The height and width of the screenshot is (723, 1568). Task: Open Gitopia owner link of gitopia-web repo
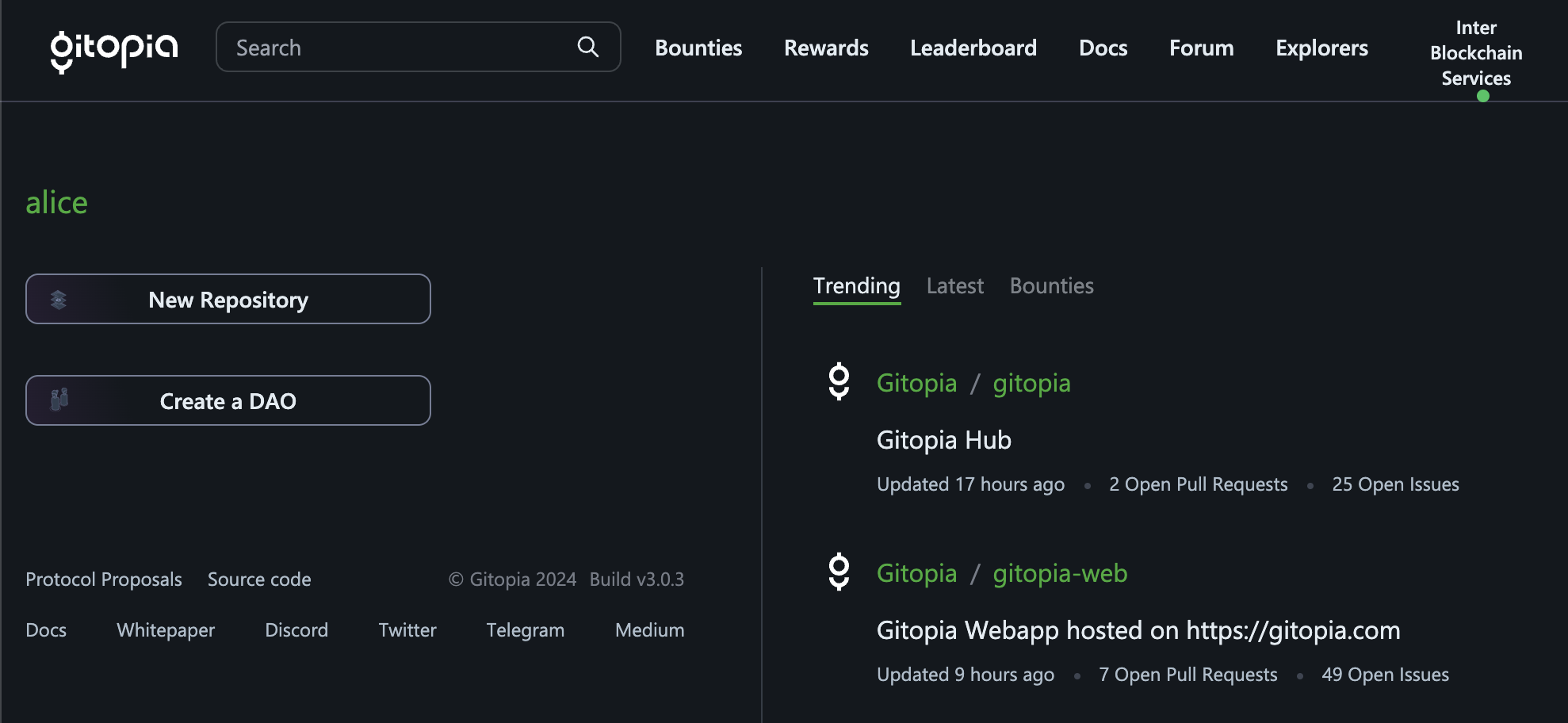click(916, 573)
